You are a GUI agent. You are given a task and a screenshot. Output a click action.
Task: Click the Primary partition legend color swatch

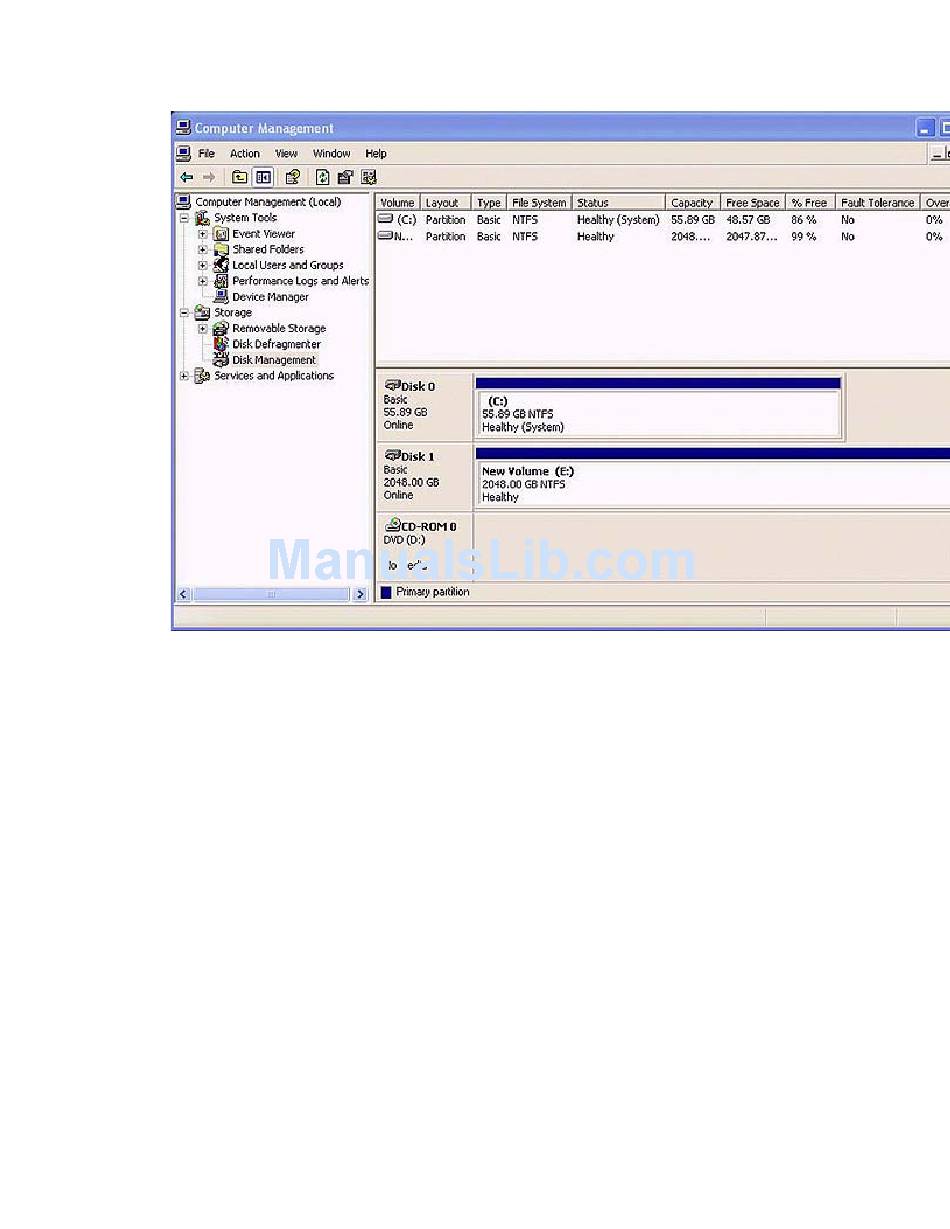coord(386,592)
